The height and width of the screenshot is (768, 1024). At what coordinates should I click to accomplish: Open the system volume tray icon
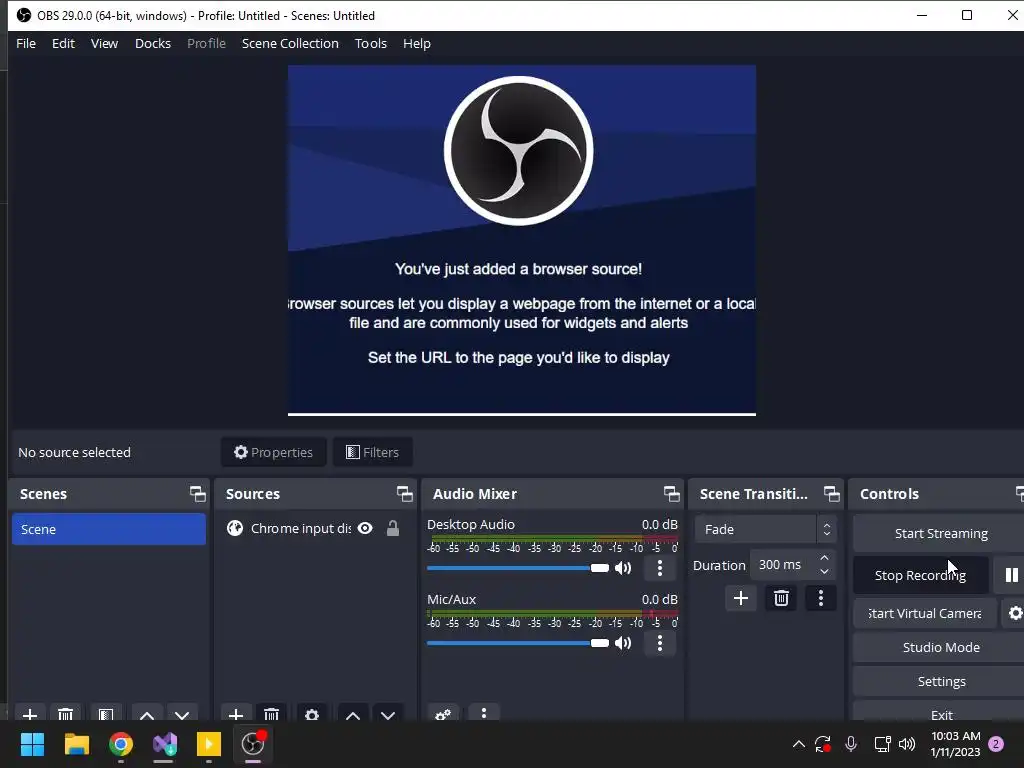(x=907, y=744)
